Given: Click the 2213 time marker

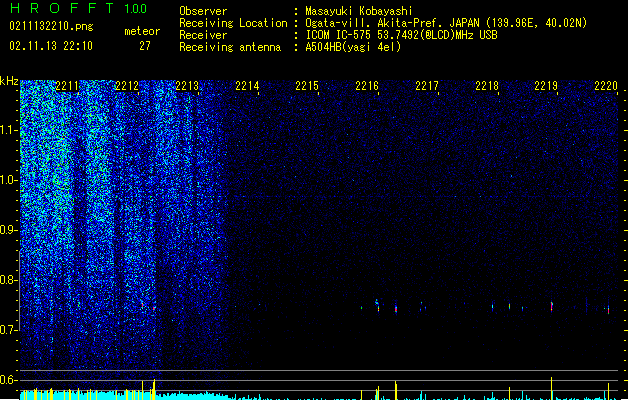Looking at the screenshot, I should [x=187, y=86].
